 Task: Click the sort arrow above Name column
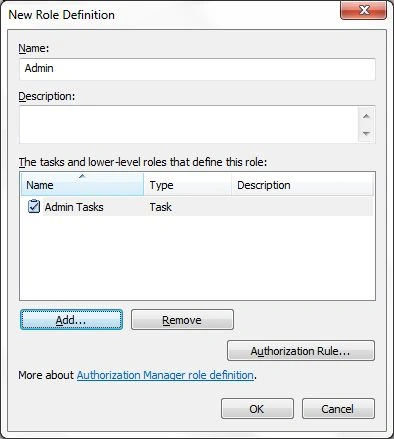click(82, 176)
